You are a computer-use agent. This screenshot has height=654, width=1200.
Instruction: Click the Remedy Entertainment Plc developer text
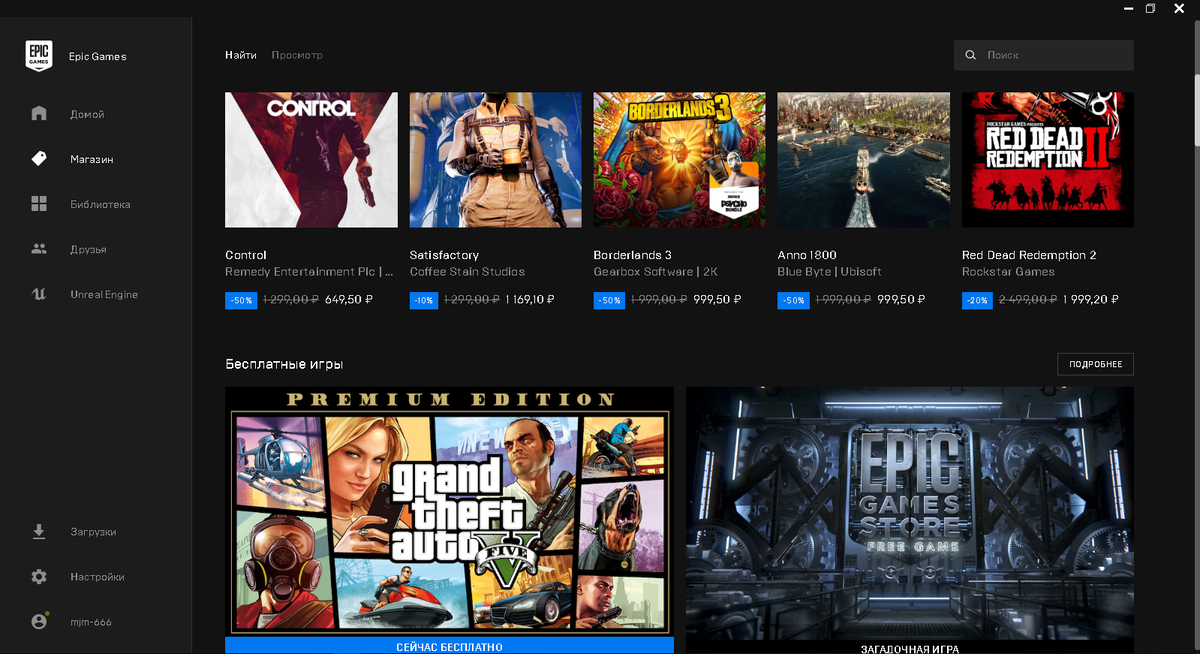point(309,272)
